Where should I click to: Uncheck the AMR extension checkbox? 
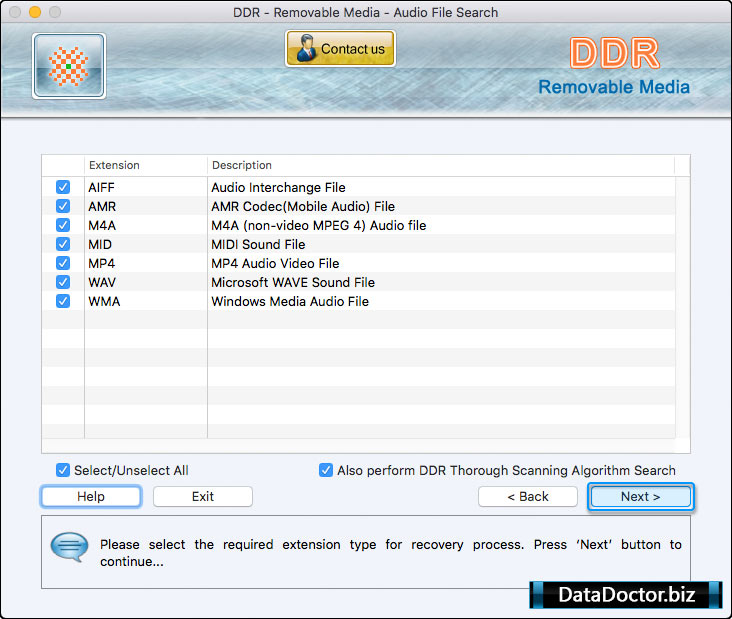click(x=63, y=206)
